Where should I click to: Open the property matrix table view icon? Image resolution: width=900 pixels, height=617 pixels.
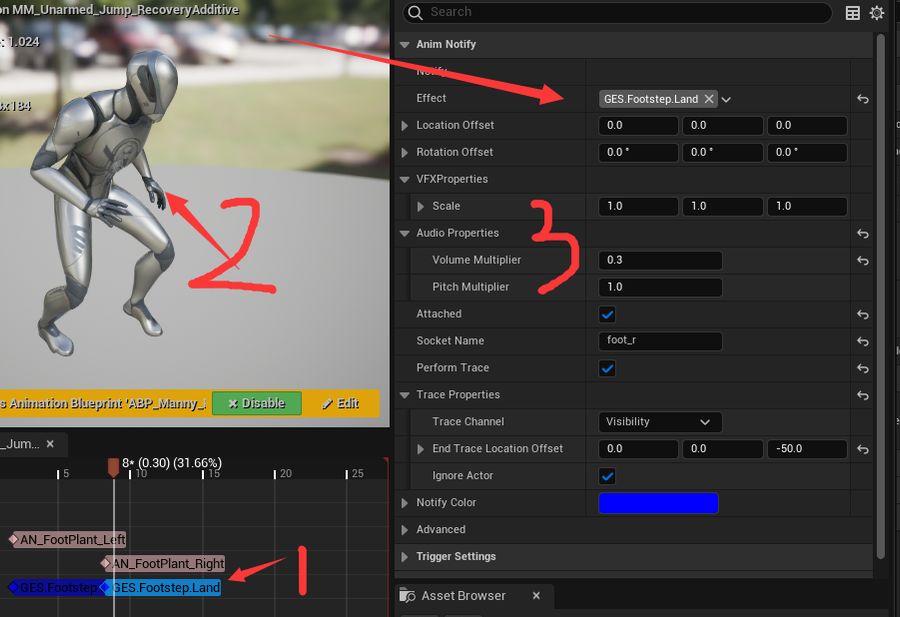(x=853, y=13)
